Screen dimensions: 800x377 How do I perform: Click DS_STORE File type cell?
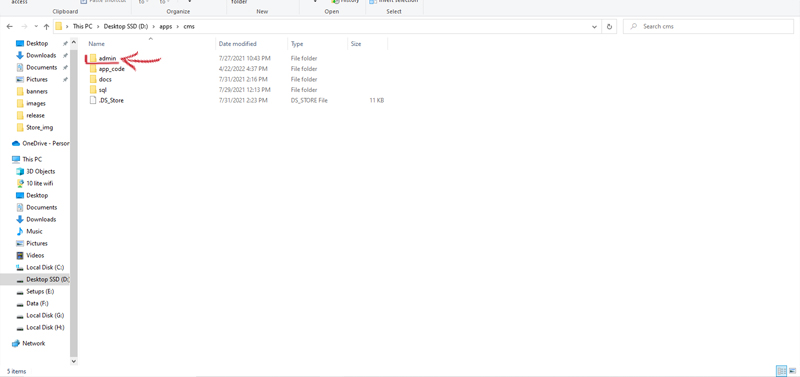(x=309, y=100)
